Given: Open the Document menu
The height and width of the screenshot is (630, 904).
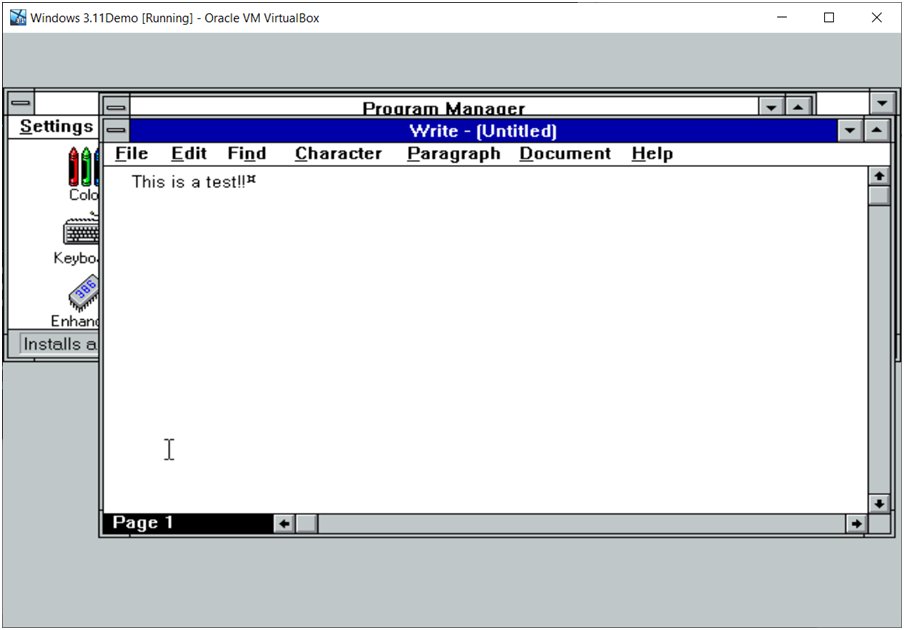Looking at the screenshot, I should click(x=565, y=154).
